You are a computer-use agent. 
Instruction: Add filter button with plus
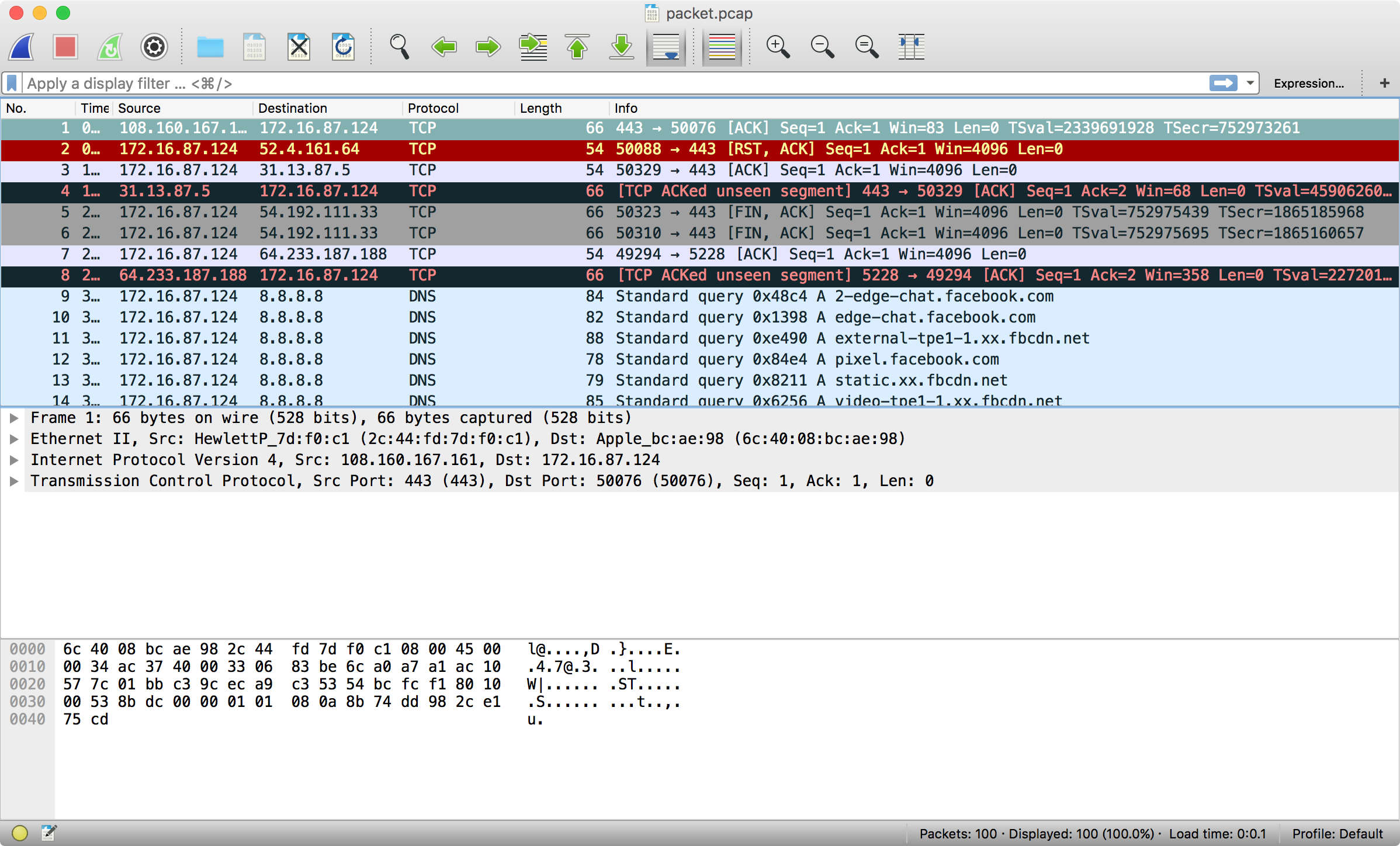[x=1384, y=83]
